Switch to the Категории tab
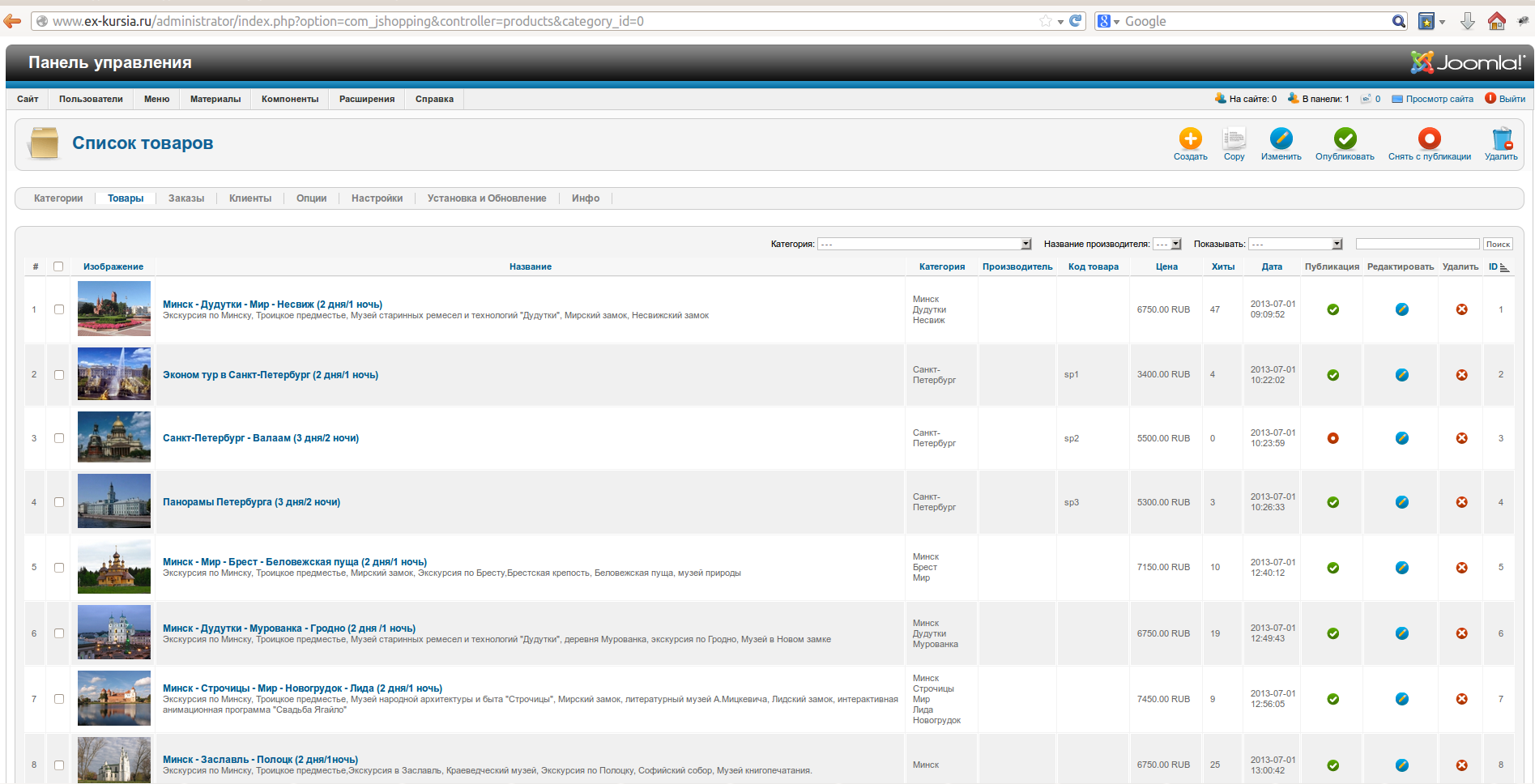 tap(58, 198)
